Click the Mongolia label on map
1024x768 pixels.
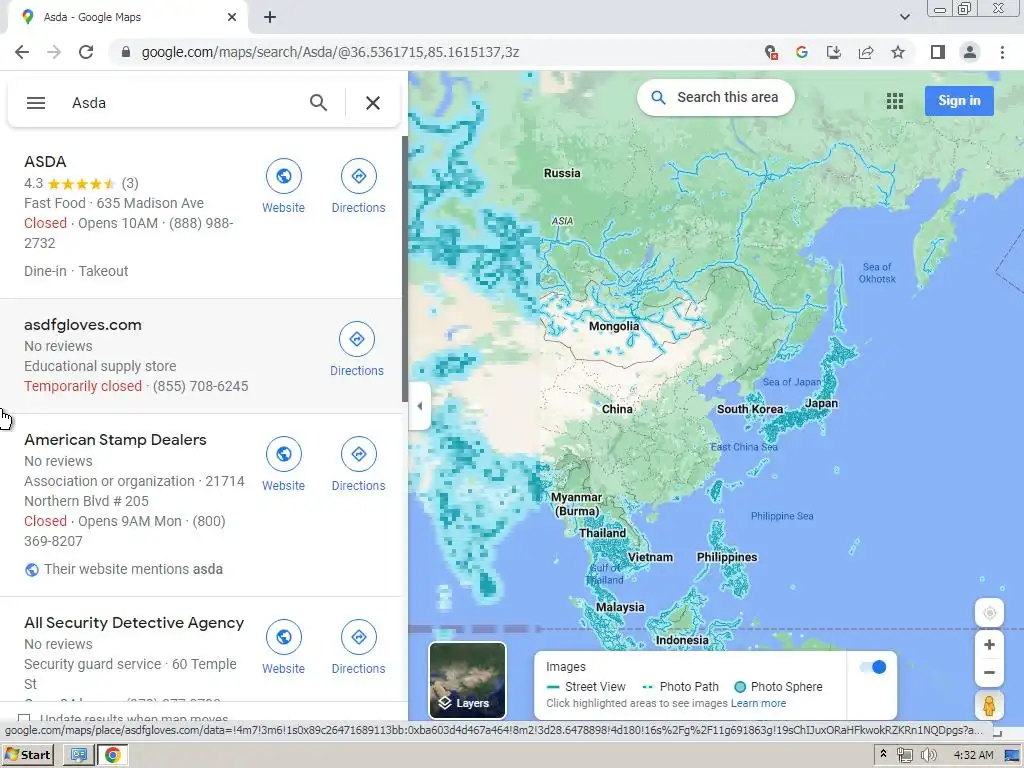614,326
